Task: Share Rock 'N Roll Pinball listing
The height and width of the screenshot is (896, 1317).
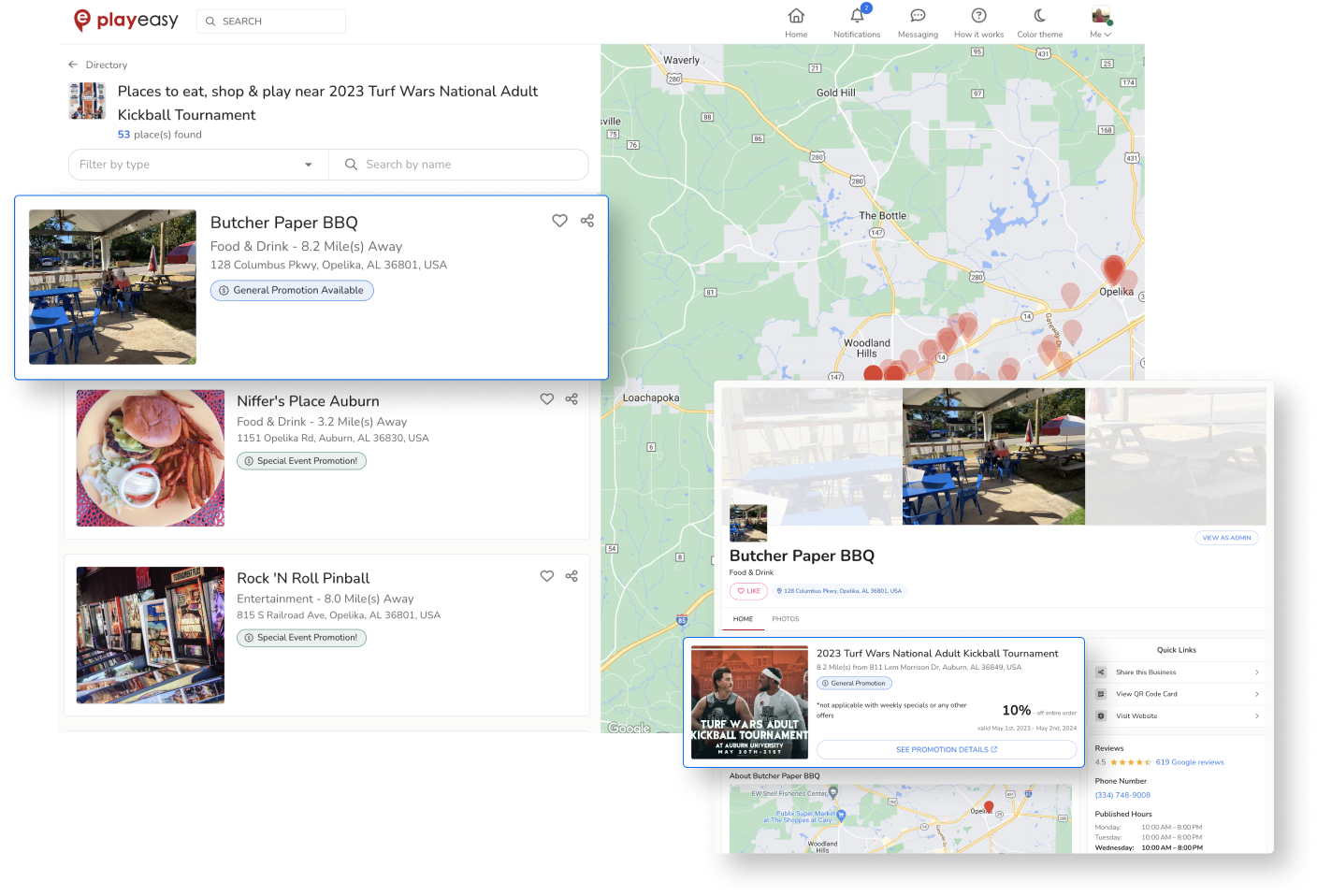Action: [x=572, y=576]
